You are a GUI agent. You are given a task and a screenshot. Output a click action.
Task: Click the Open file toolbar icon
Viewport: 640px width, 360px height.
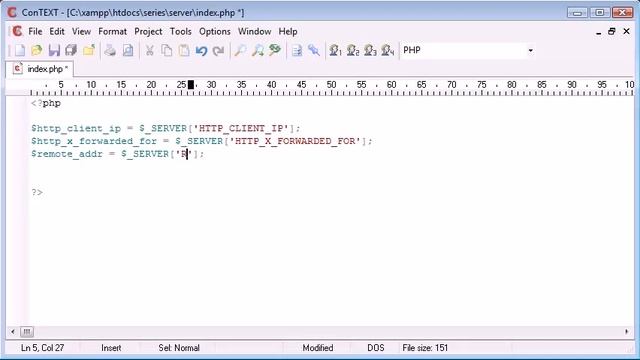click(x=37, y=50)
